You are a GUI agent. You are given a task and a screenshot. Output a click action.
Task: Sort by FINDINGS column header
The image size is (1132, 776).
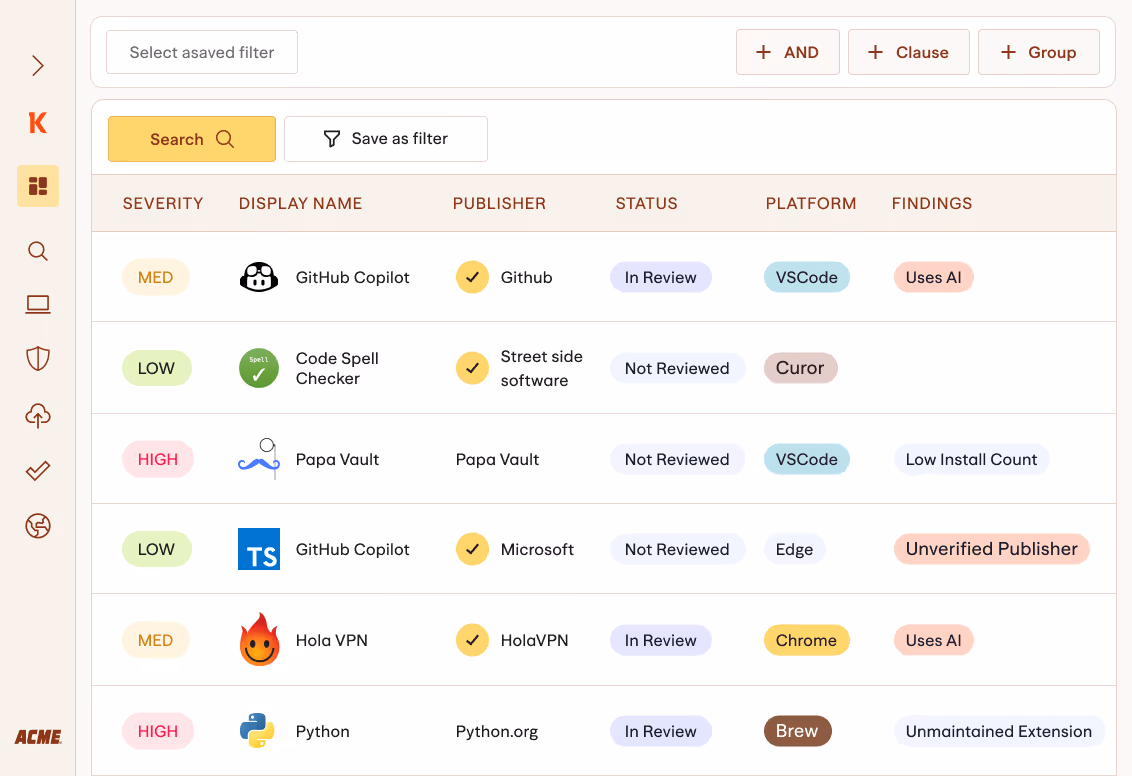pos(931,204)
